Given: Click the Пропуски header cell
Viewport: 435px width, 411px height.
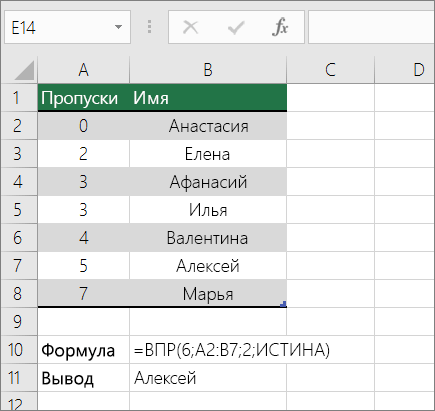Looking at the screenshot, I should [x=83, y=98].
